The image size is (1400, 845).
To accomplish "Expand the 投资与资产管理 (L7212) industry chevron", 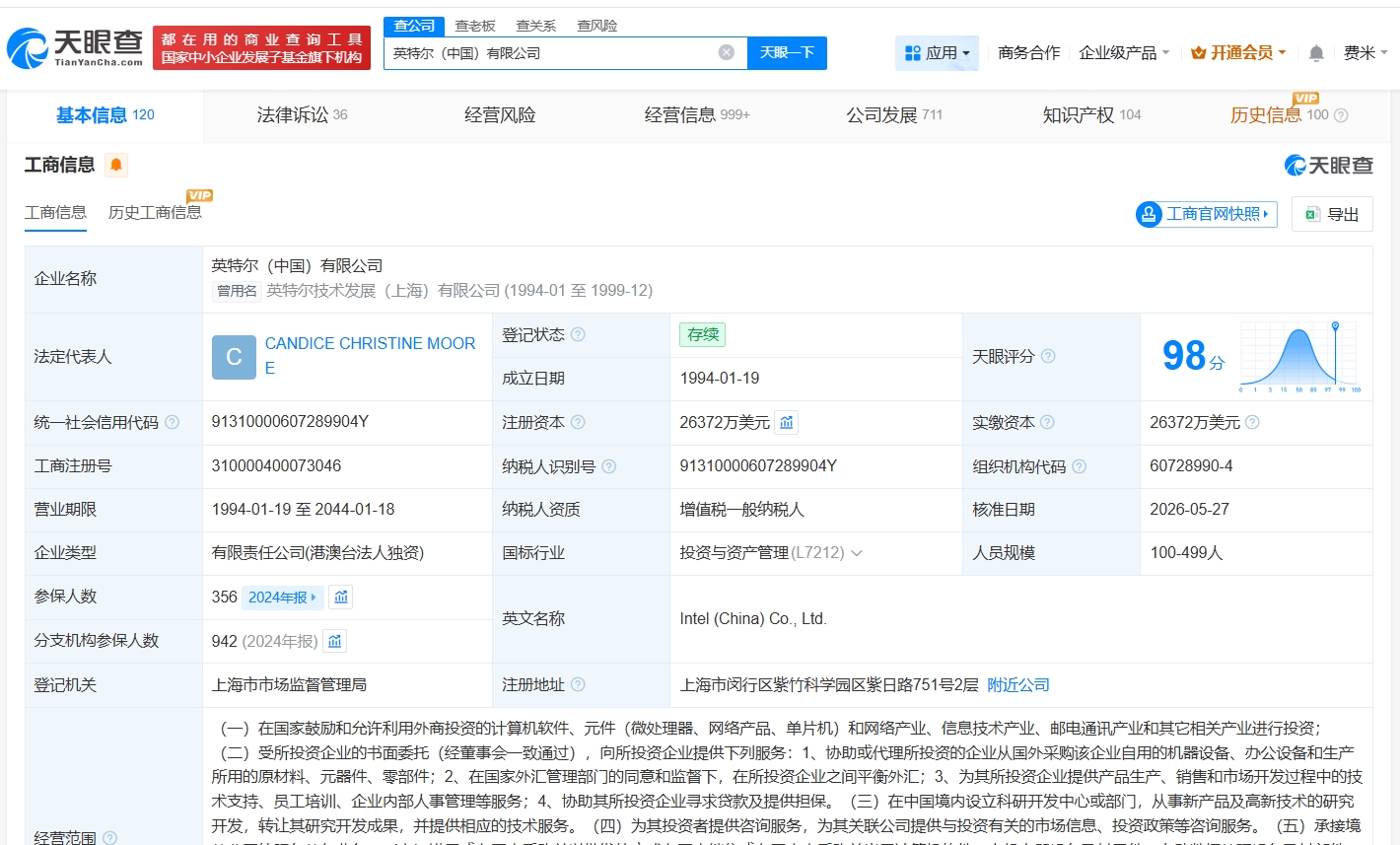I will tap(857, 553).
